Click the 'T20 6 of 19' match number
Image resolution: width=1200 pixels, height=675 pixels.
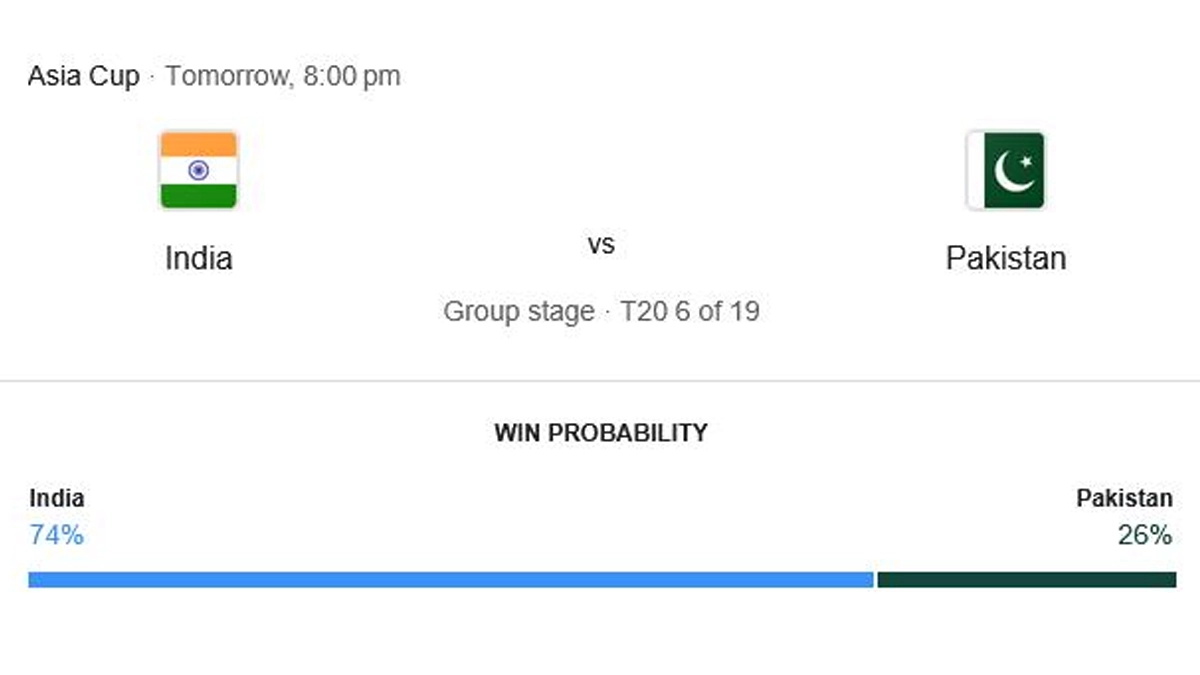pyautogui.click(x=689, y=312)
